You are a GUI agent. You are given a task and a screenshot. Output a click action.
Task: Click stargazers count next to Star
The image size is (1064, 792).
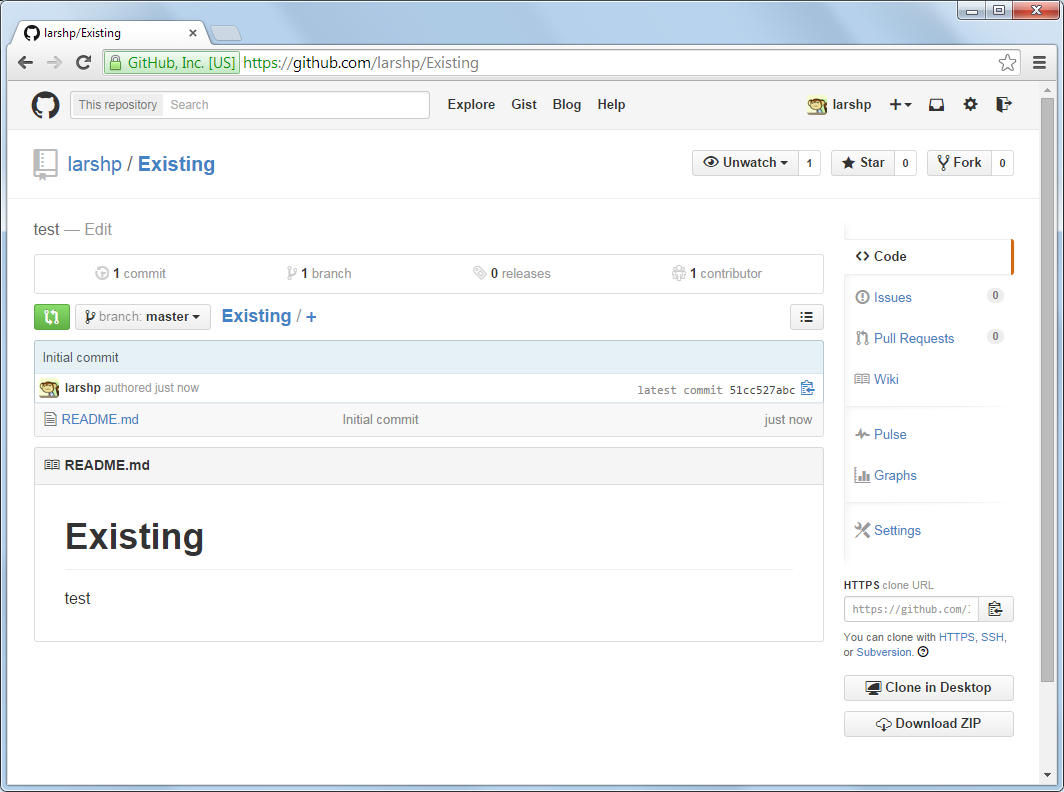(x=905, y=163)
